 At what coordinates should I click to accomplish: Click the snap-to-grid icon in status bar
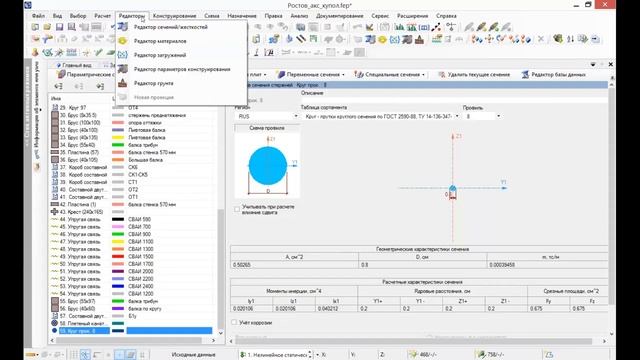pyautogui.click(x=85, y=355)
